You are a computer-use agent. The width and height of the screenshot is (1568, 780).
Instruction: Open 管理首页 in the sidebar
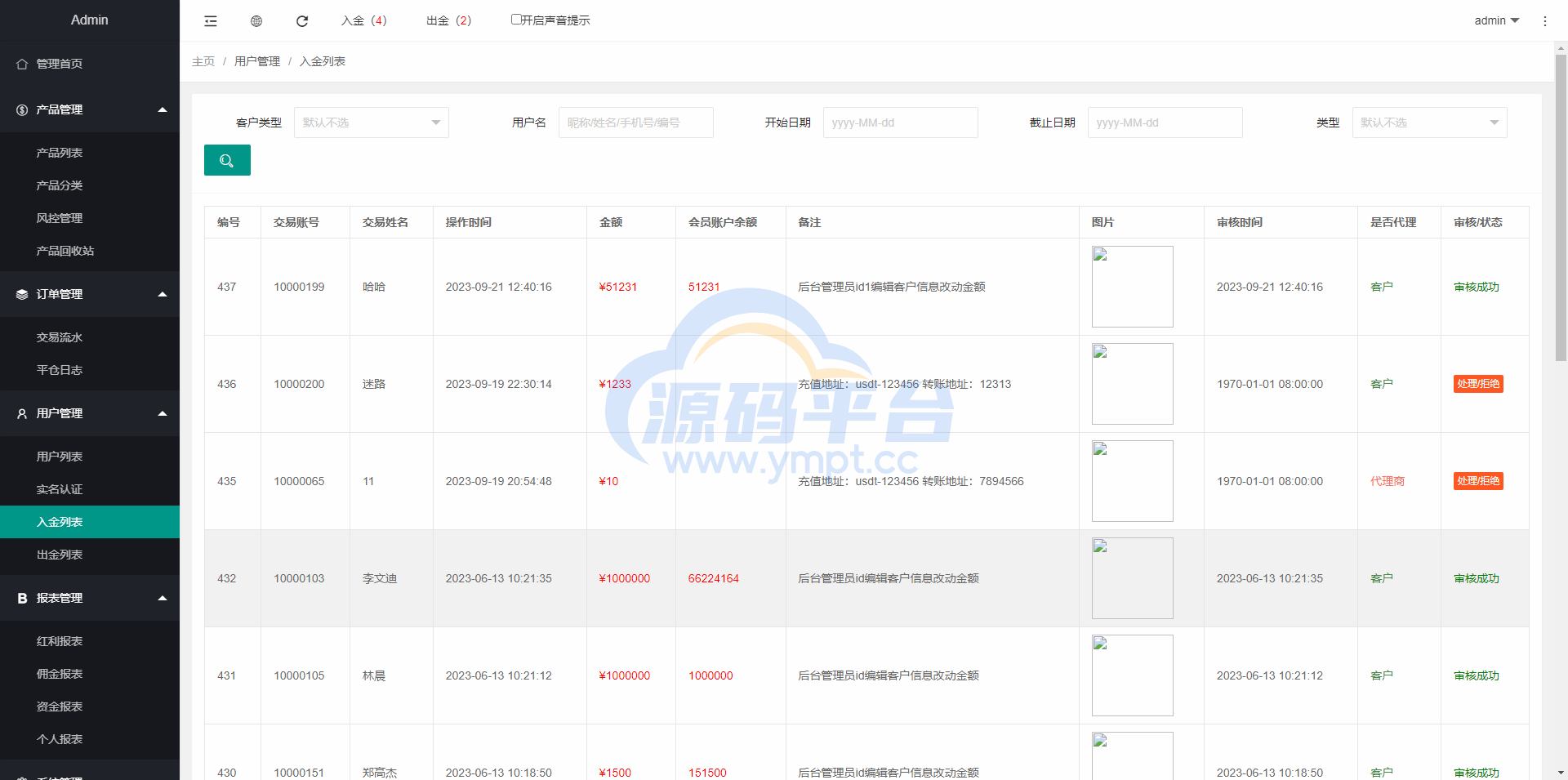[x=90, y=64]
